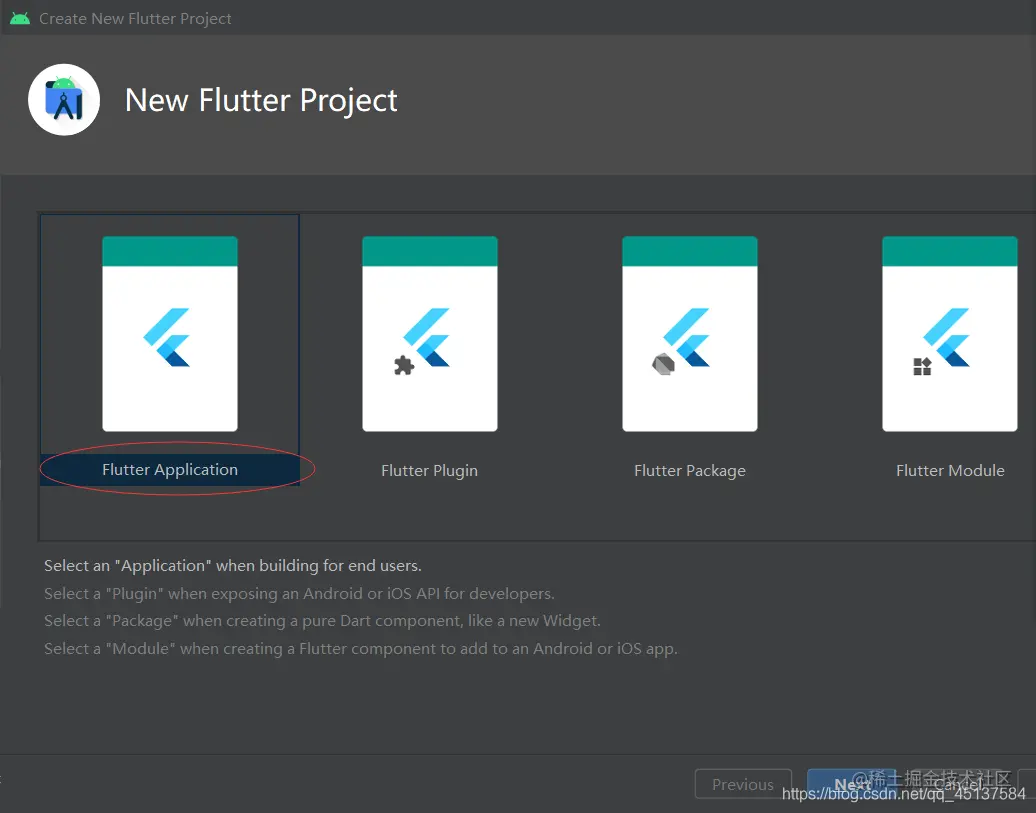Click the New Flutter Project heading
The image size is (1036, 813).
(x=261, y=100)
